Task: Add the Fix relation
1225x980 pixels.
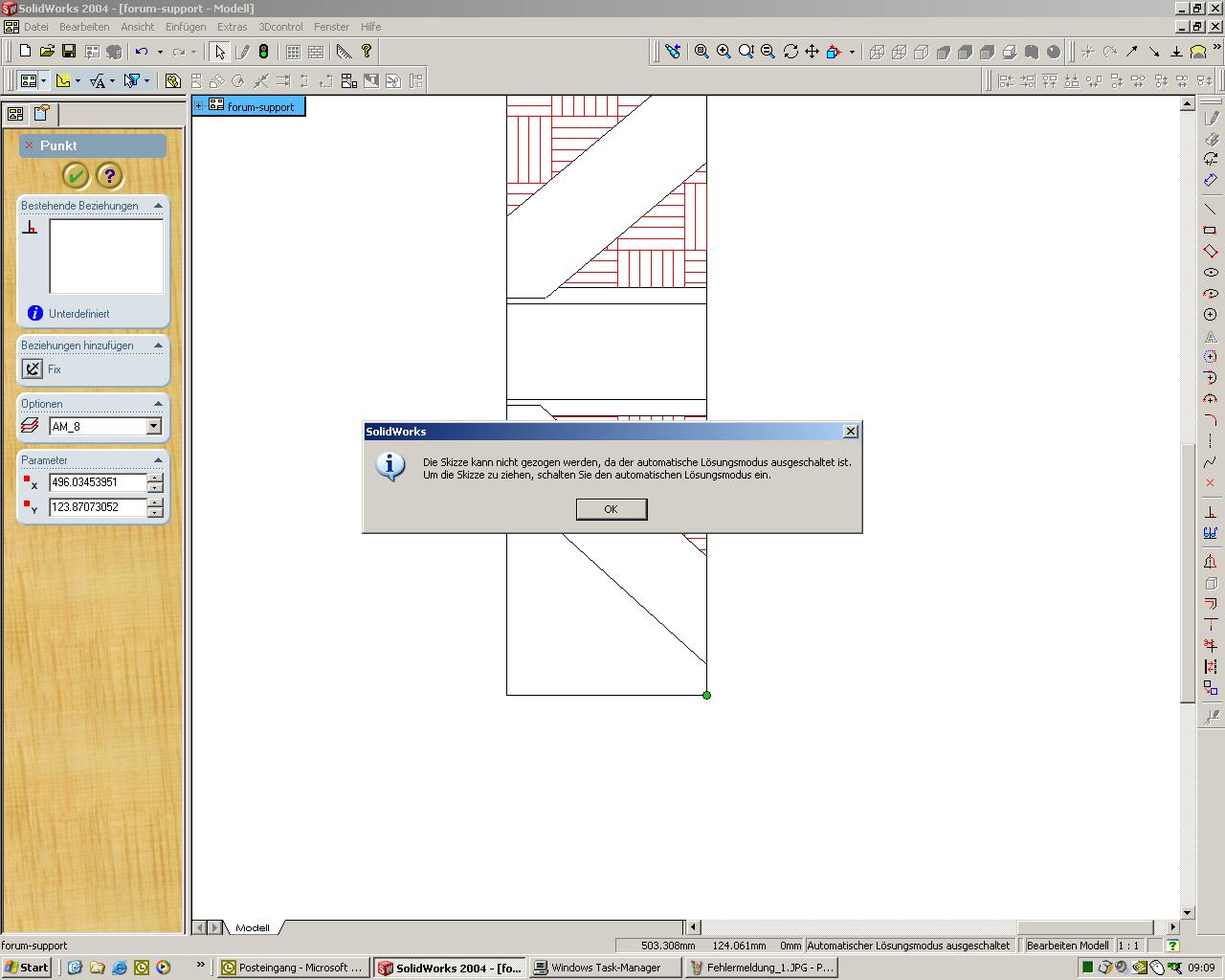Action: point(33,368)
